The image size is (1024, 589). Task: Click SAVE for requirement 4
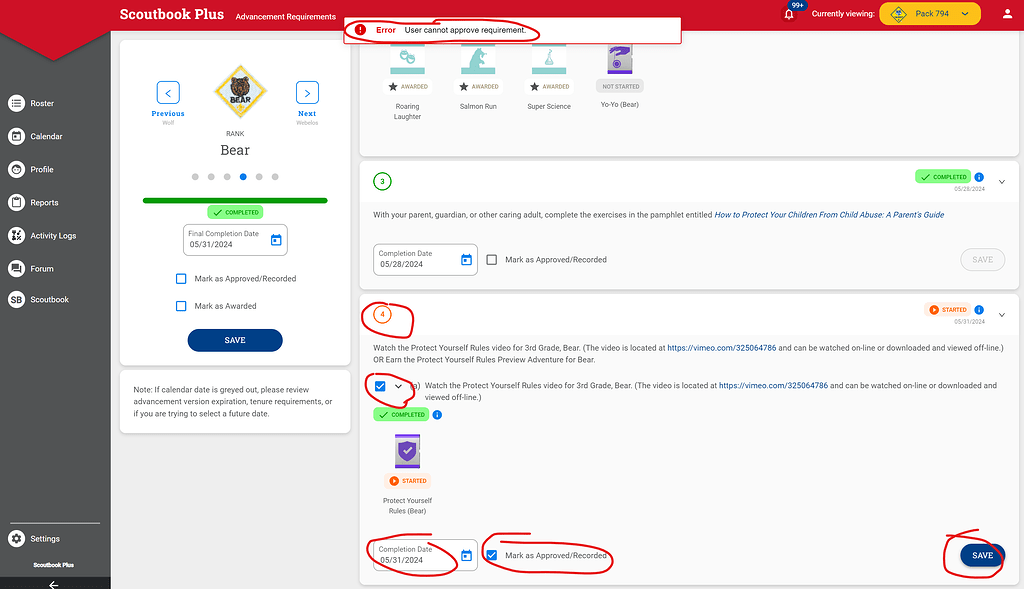click(x=981, y=555)
